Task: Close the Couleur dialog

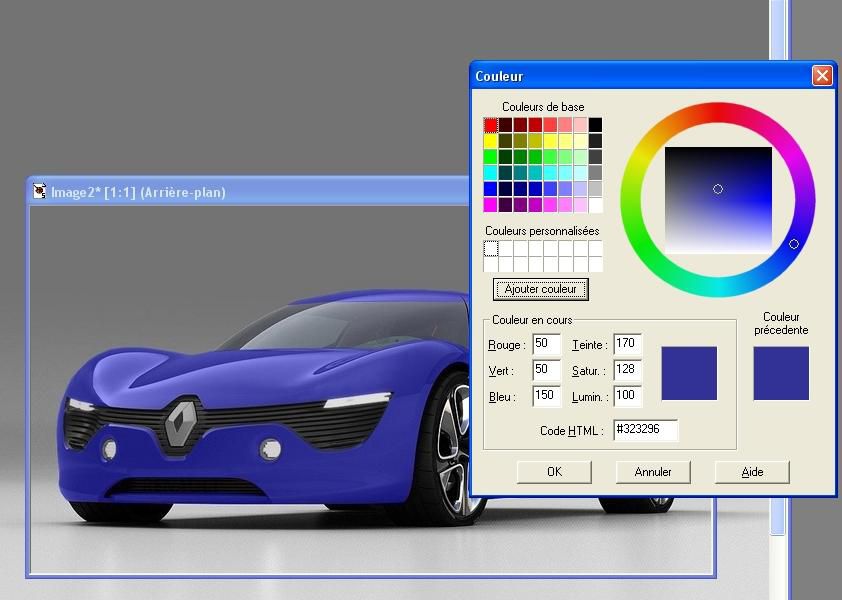Action: click(822, 76)
